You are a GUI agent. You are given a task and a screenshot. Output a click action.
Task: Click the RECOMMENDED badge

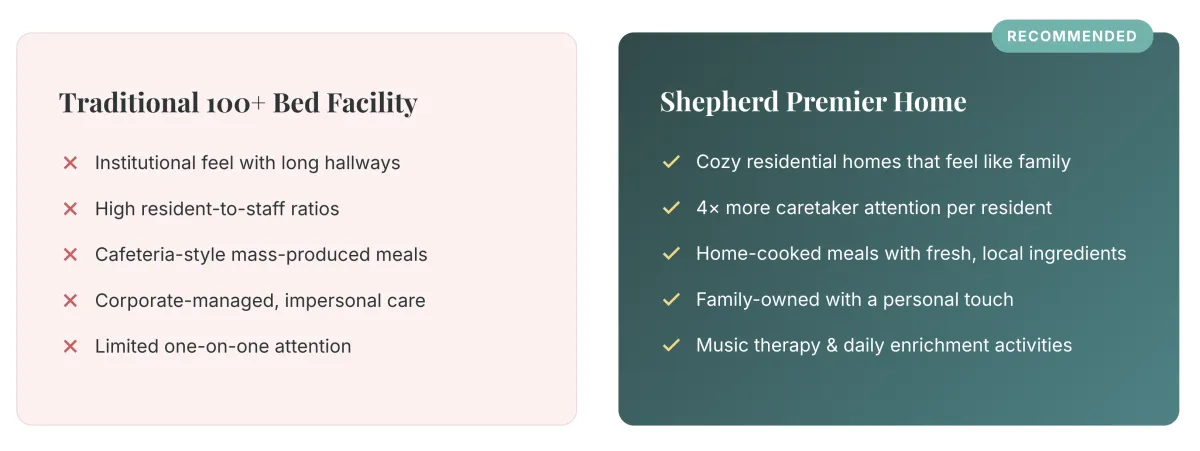click(x=1072, y=36)
